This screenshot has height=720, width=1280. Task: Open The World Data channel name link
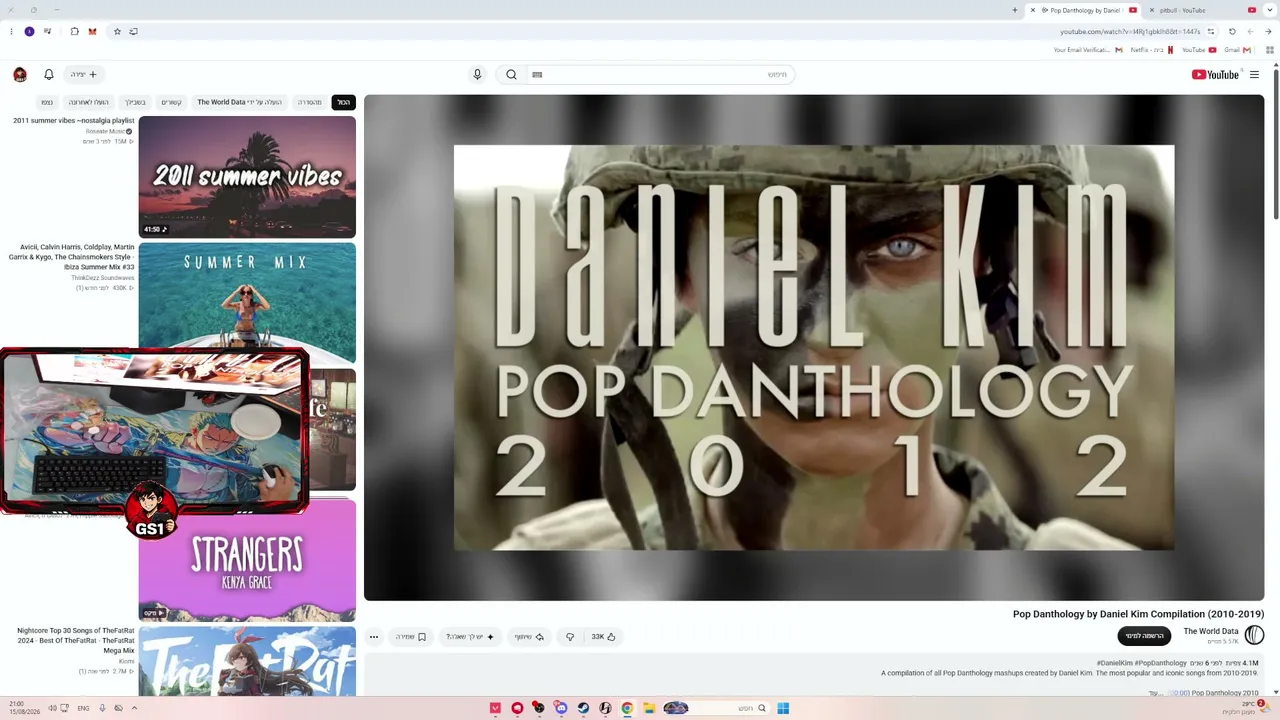(x=1210, y=631)
